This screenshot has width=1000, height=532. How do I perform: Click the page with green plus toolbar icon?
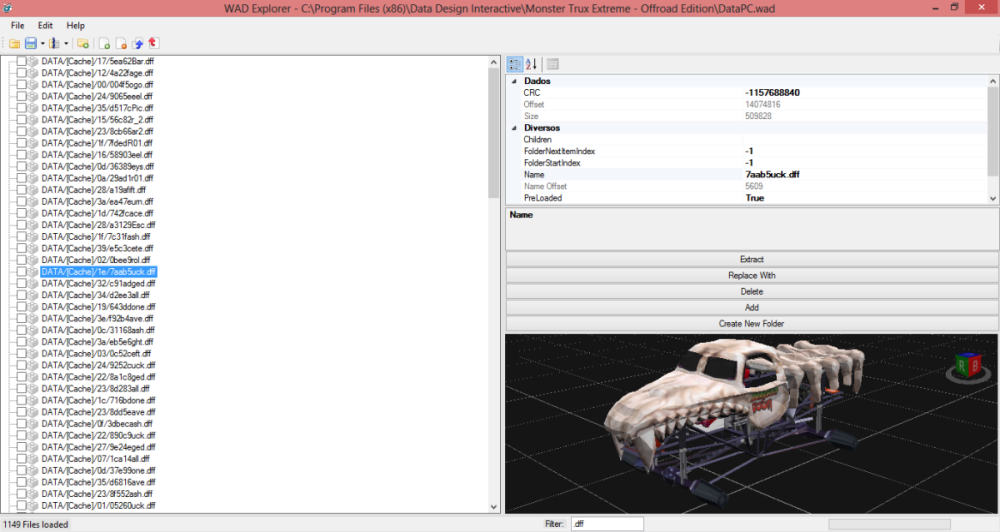coord(104,43)
